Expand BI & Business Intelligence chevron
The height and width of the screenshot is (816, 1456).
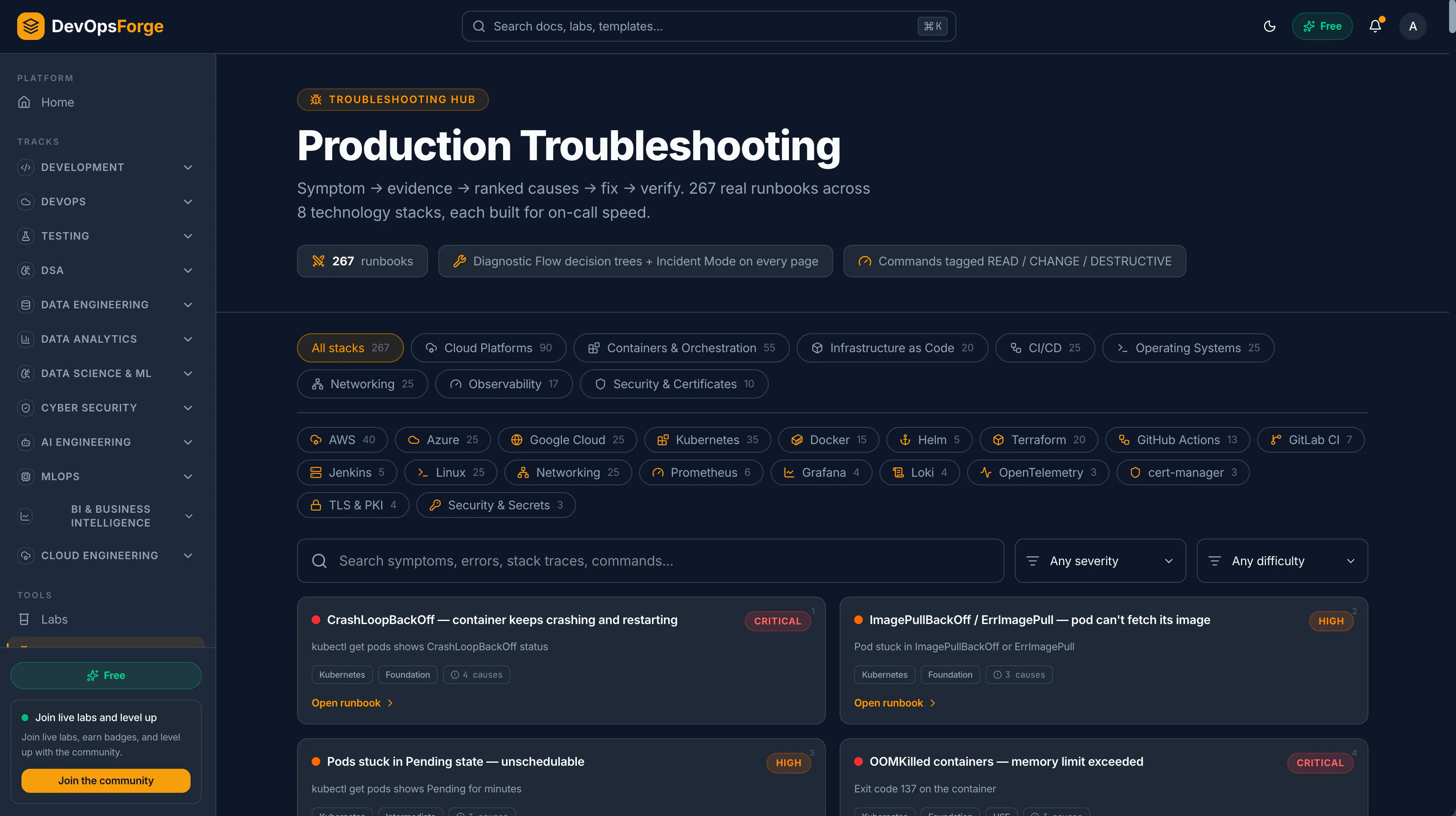(x=189, y=516)
